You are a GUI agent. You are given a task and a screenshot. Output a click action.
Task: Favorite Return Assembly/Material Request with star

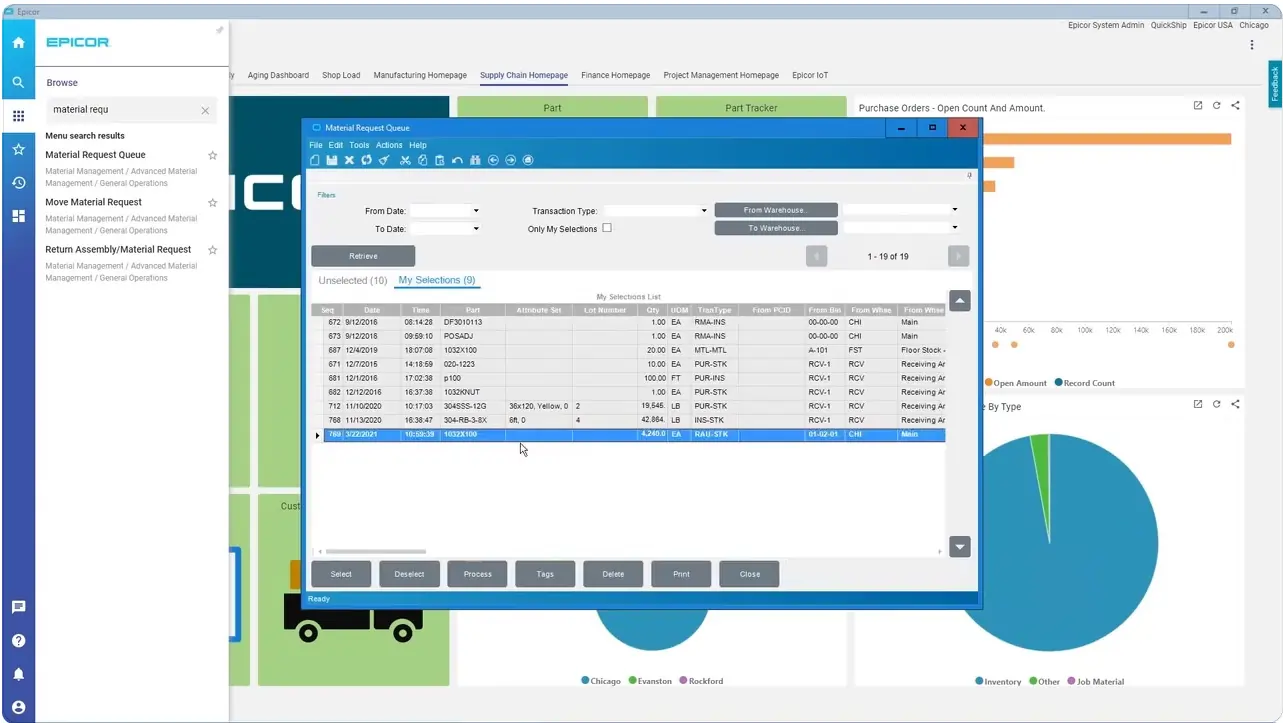point(212,250)
